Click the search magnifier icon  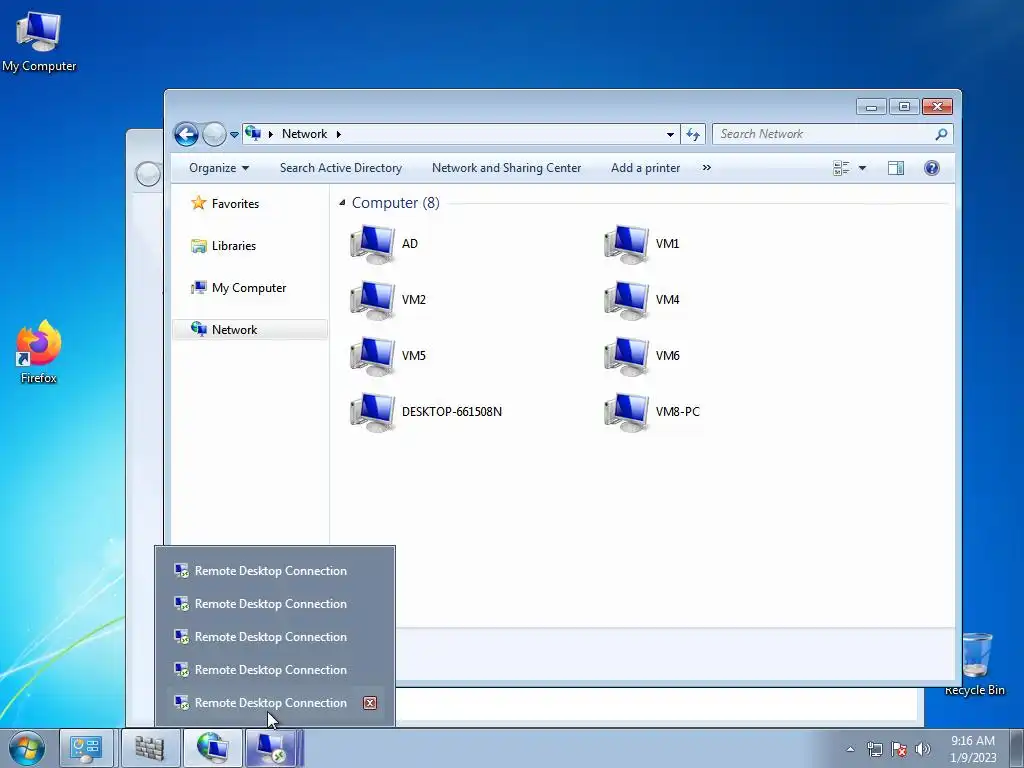tap(941, 135)
